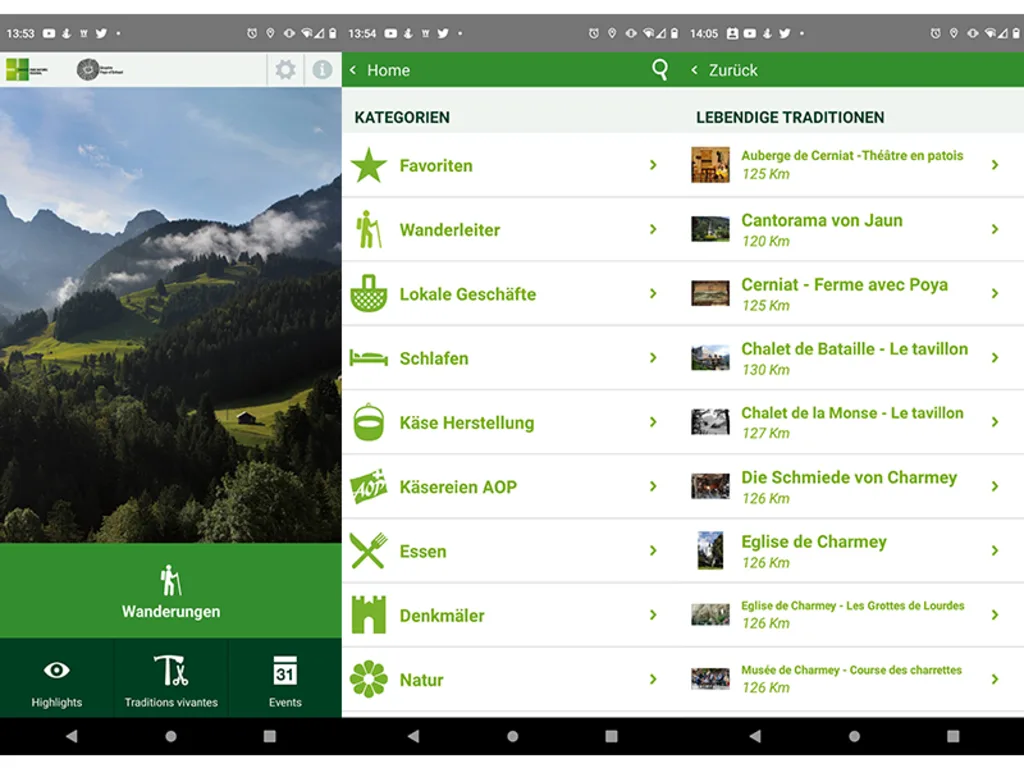Open the settings gear icon
The image size is (1024, 768).
tap(285, 70)
